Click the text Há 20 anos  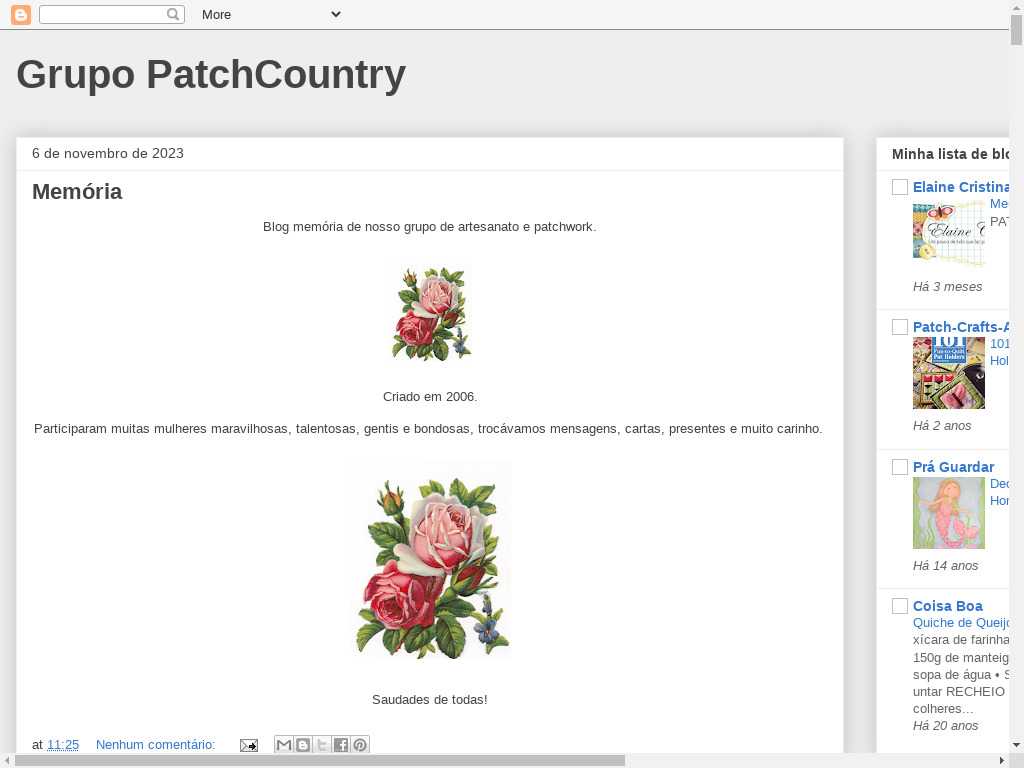(946, 726)
